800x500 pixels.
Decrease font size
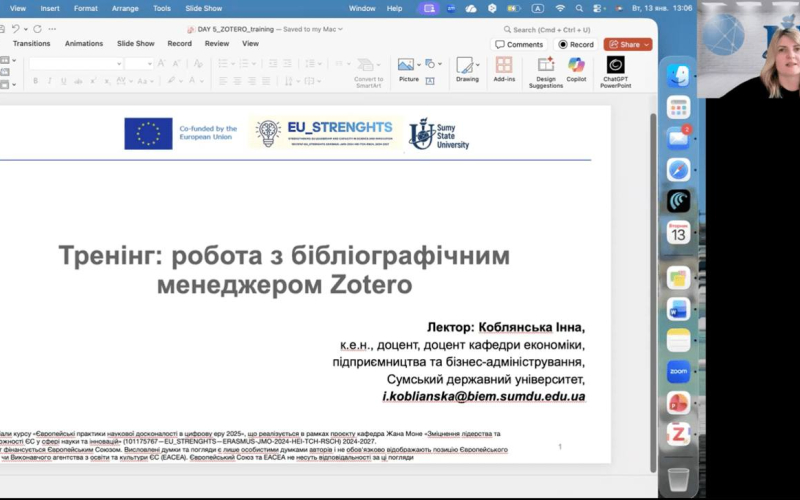pyautogui.click(x=177, y=63)
